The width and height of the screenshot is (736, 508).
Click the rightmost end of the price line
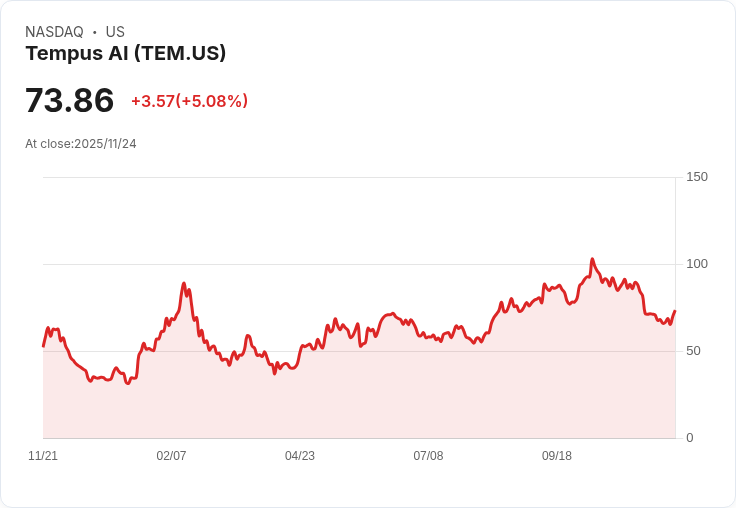[675, 311]
